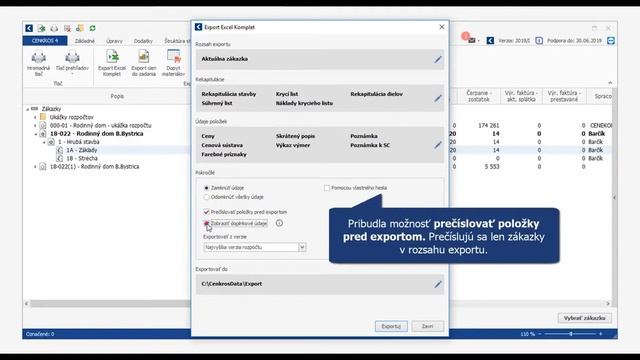
Task: Edit Rozsah exportu with its pencil icon
Action: (438, 60)
